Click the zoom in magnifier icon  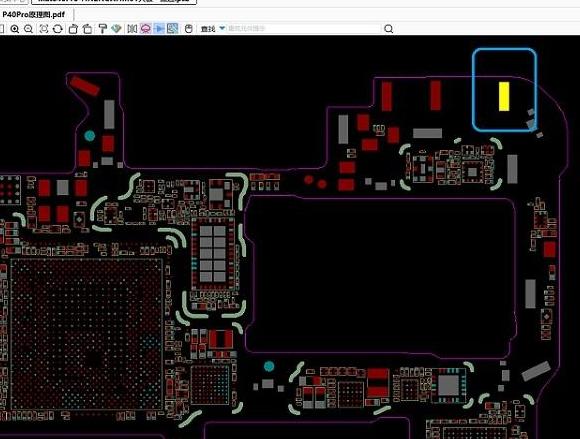15,29
